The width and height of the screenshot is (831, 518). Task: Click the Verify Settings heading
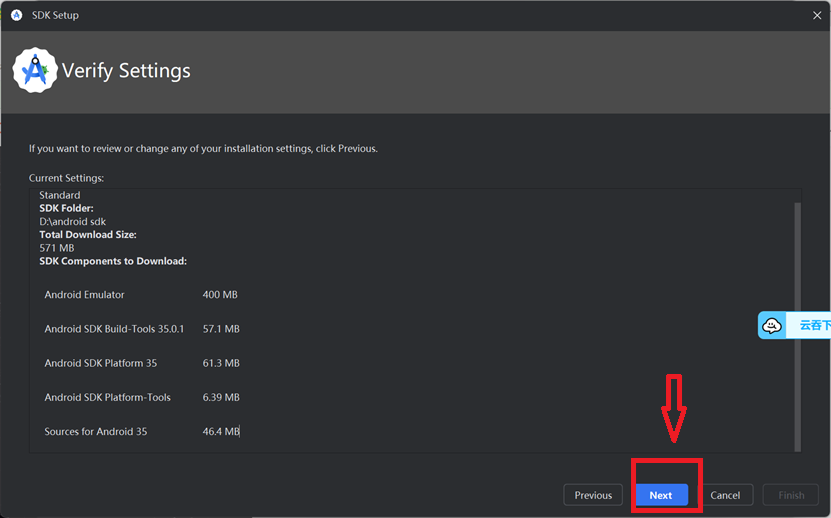pos(126,71)
